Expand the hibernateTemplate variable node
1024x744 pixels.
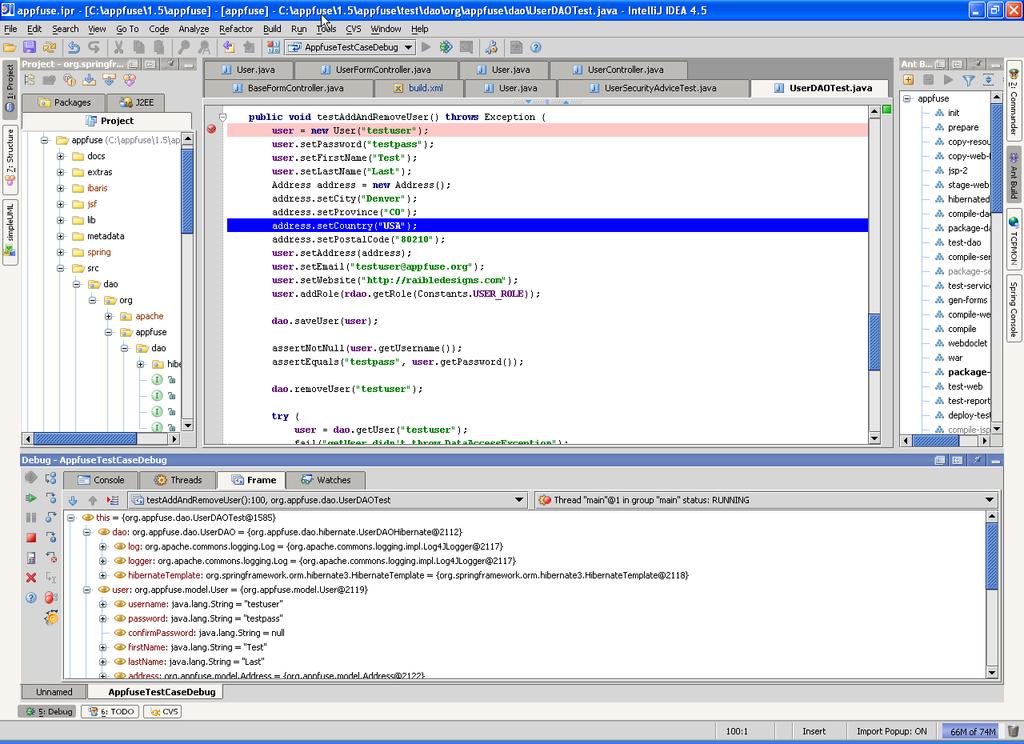coord(103,575)
